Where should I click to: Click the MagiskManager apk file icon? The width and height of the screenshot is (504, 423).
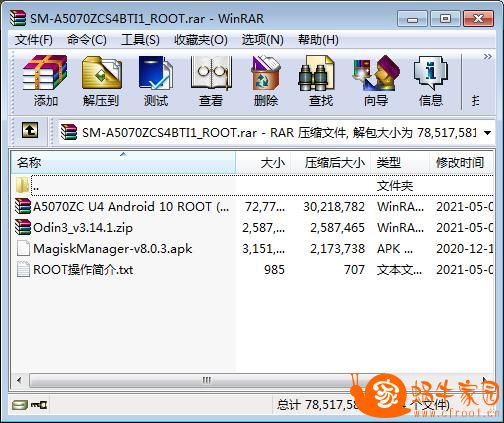click(x=23, y=248)
